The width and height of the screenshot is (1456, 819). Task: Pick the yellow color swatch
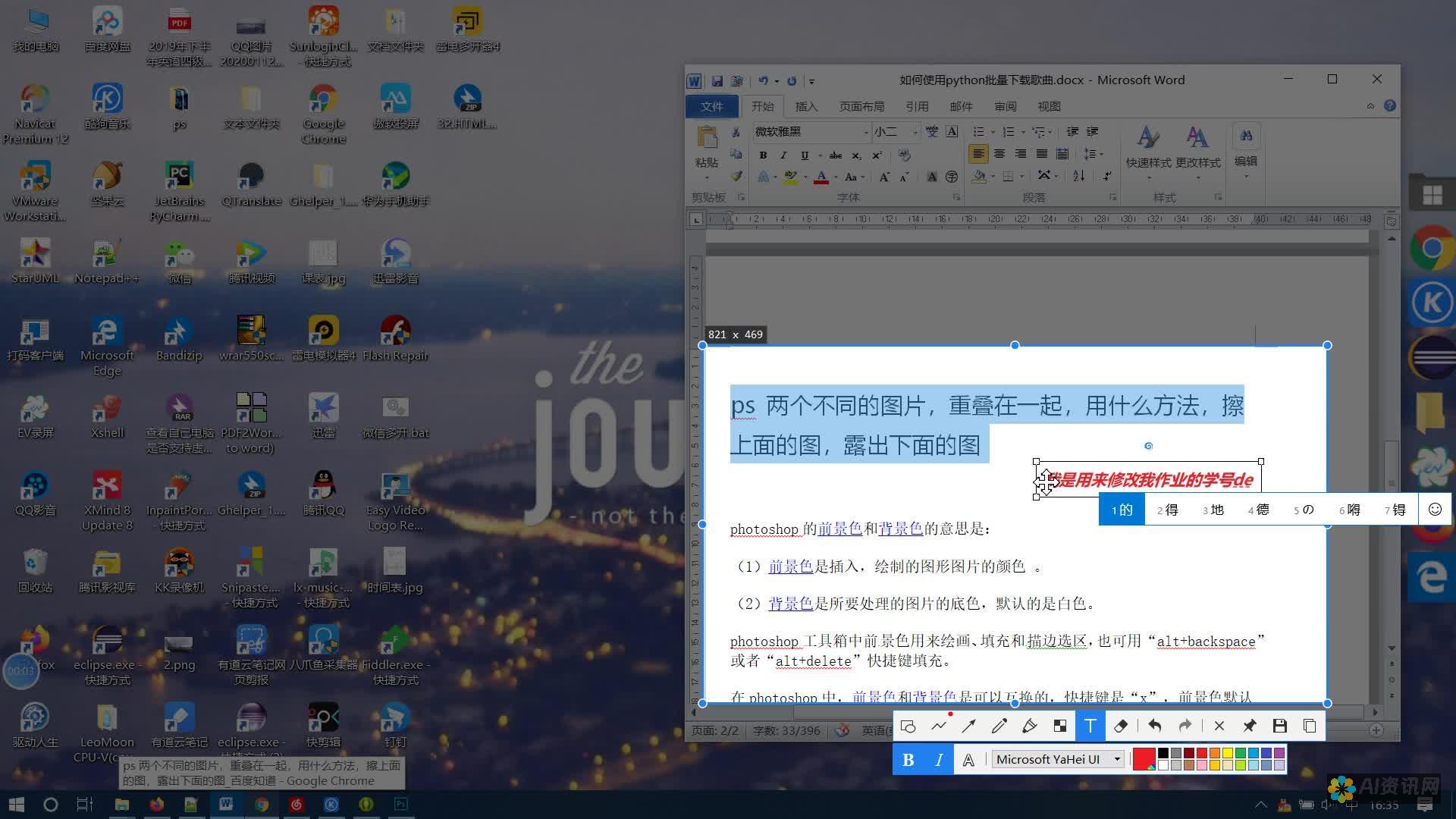pyautogui.click(x=1227, y=753)
